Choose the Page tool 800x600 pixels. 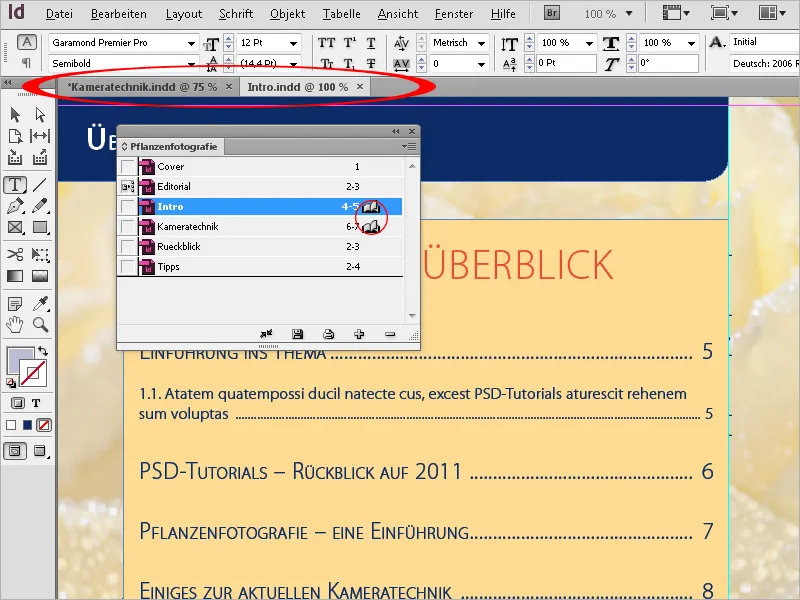click(15, 136)
